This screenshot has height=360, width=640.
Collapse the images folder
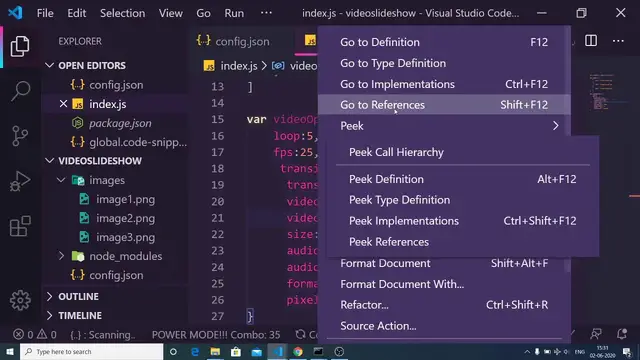pos(61,180)
